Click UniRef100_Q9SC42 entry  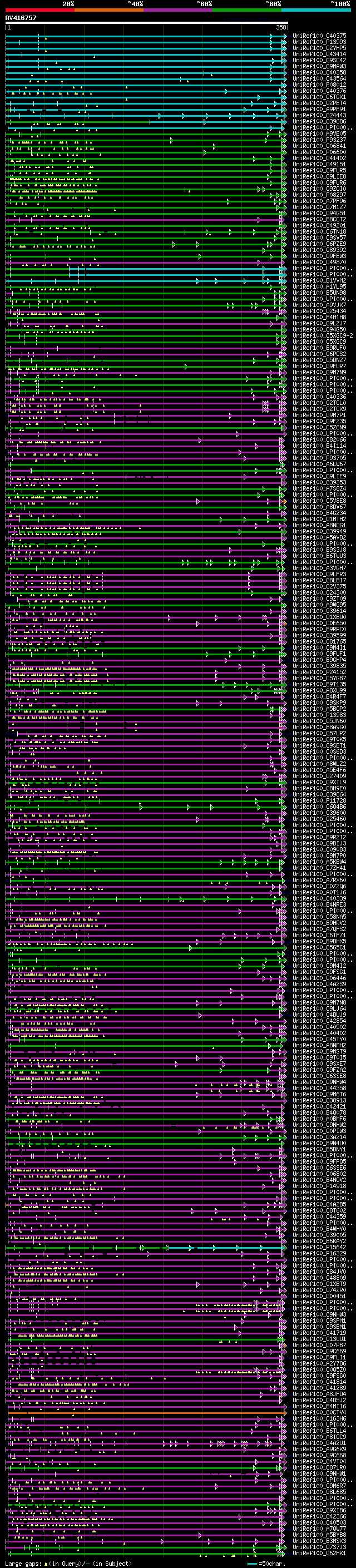point(319,60)
